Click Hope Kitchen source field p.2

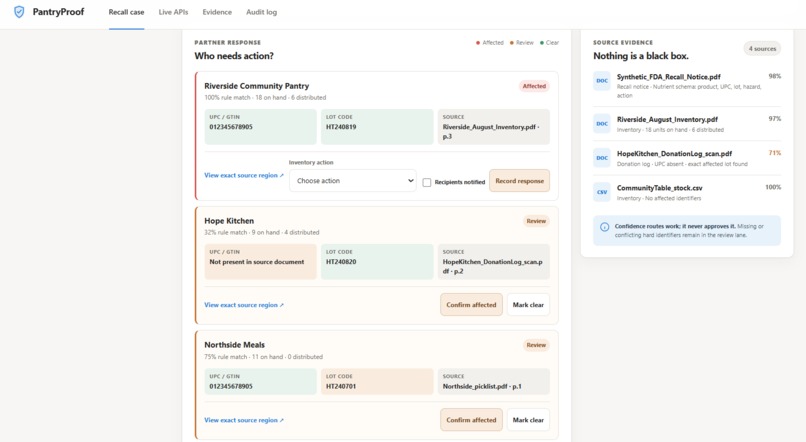pyautogui.click(x=493, y=262)
